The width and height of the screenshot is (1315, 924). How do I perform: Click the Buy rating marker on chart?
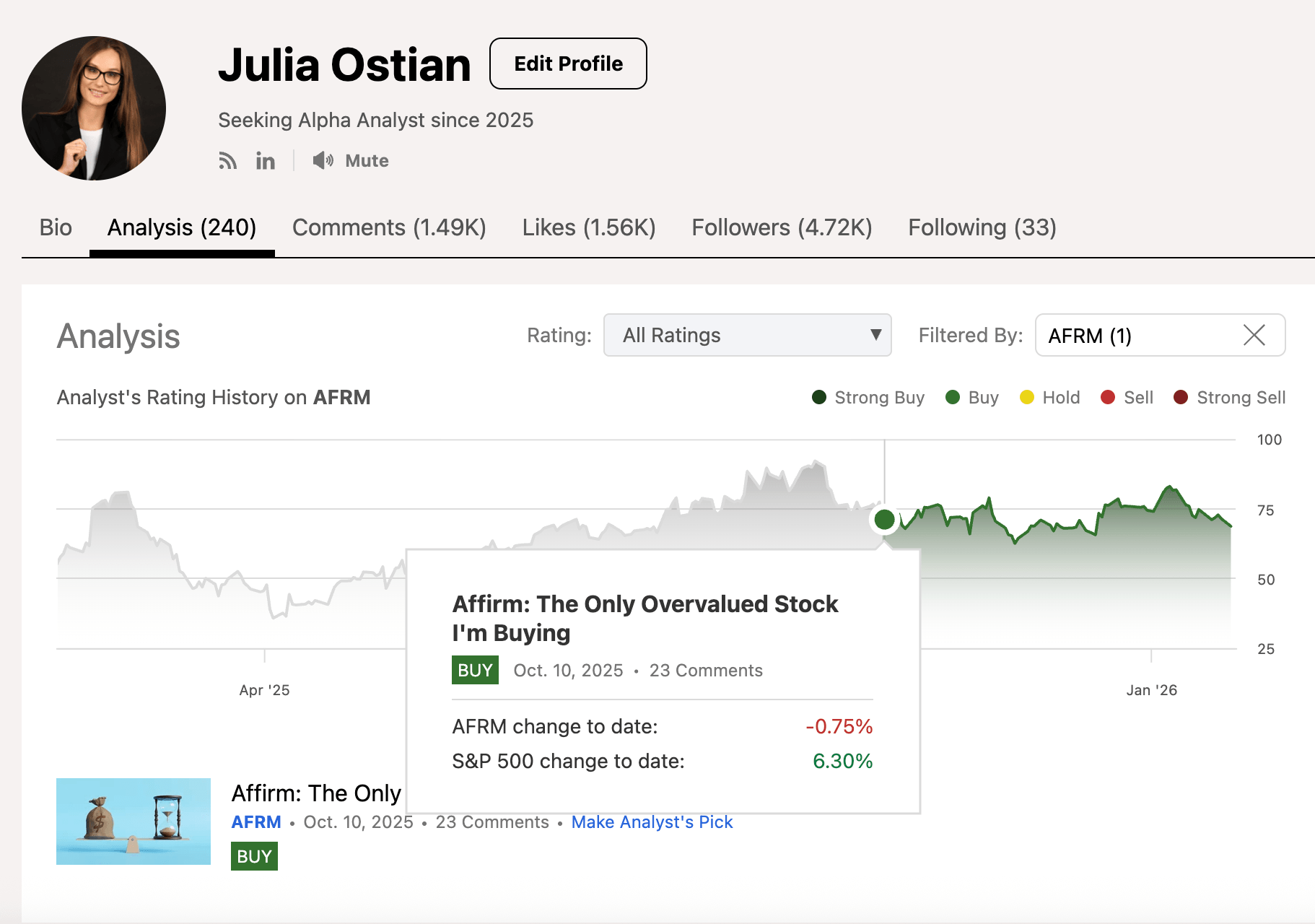pyautogui.click(x=884, y=519)
